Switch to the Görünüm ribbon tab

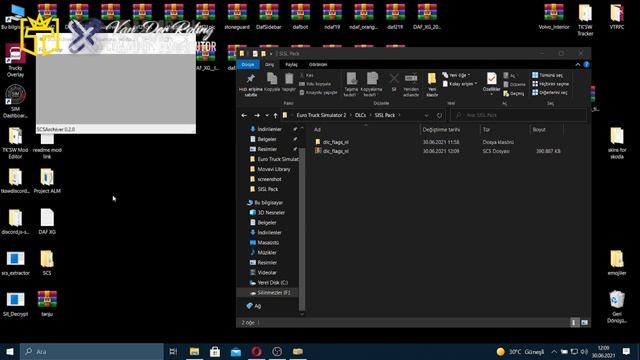coord(318,64)
